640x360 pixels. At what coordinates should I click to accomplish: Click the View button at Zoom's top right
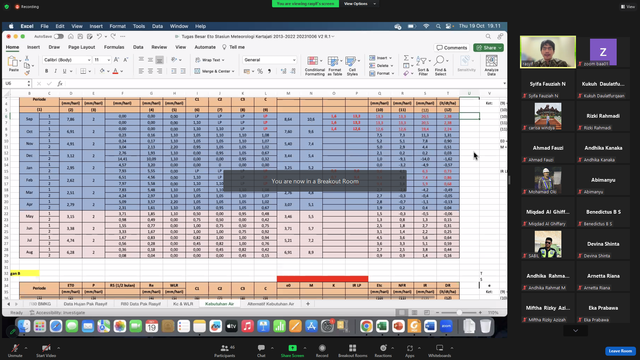coord(628,7)
